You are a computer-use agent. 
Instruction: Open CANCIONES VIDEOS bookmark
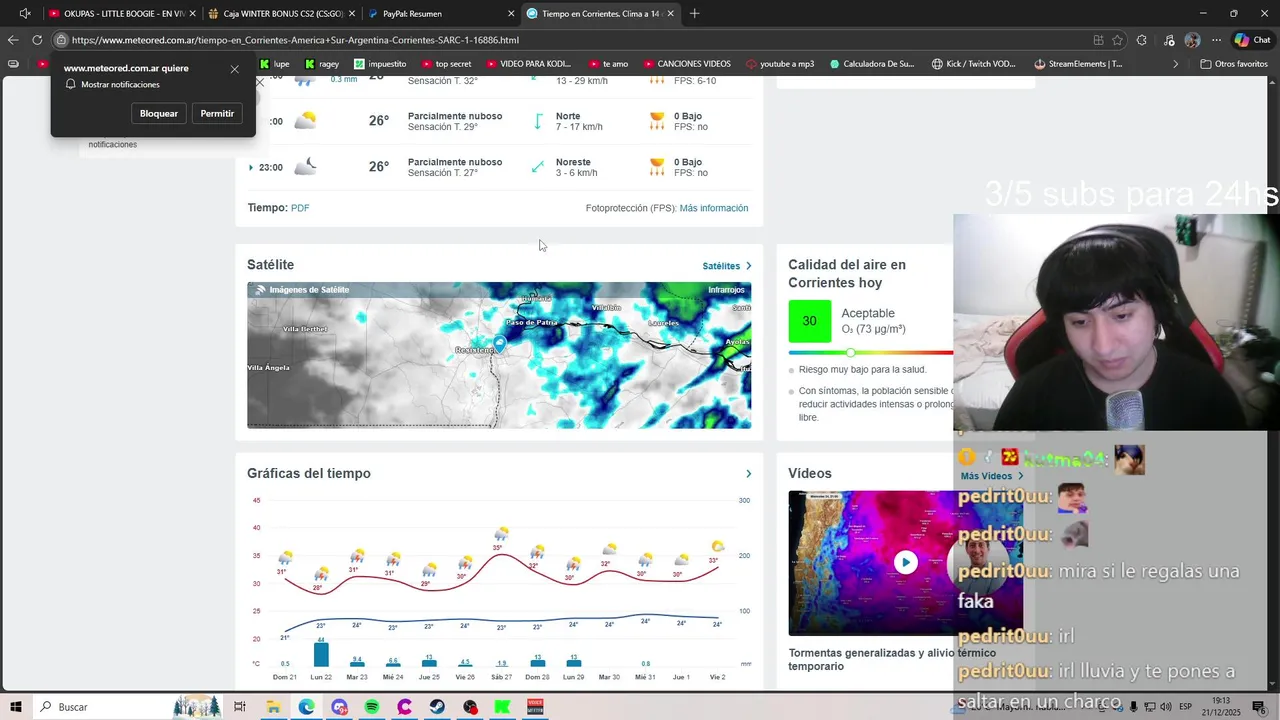687,64
